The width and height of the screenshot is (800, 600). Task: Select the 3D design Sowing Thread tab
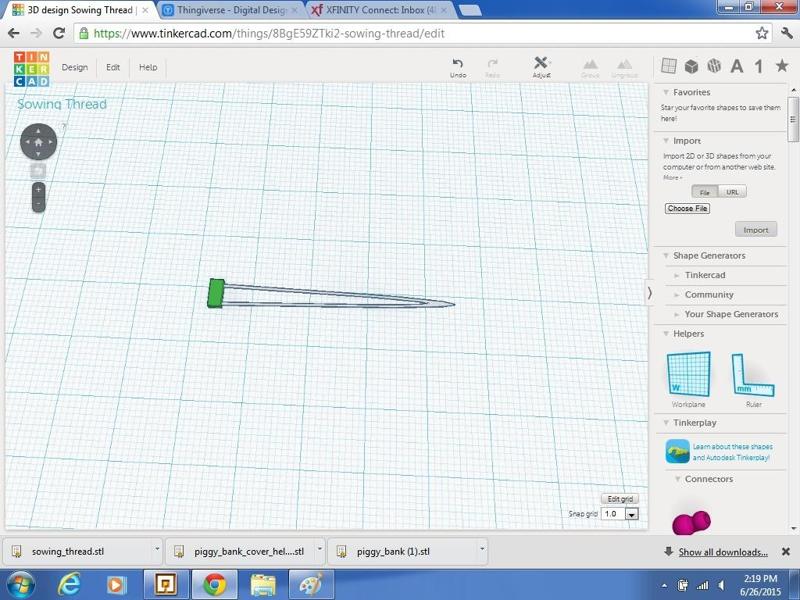tap(79, 10)
